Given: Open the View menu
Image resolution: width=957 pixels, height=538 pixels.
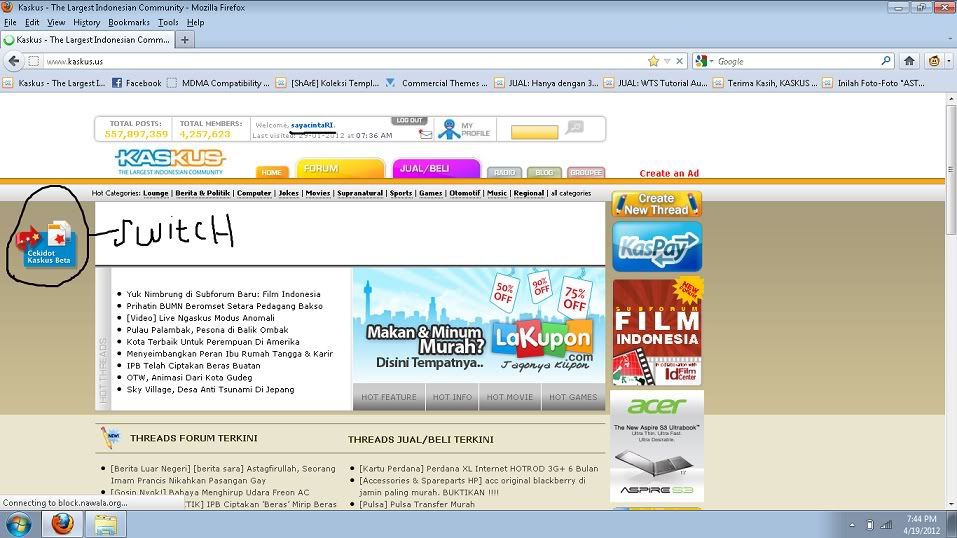Looking at the screenshot, I should click(56, 23).
